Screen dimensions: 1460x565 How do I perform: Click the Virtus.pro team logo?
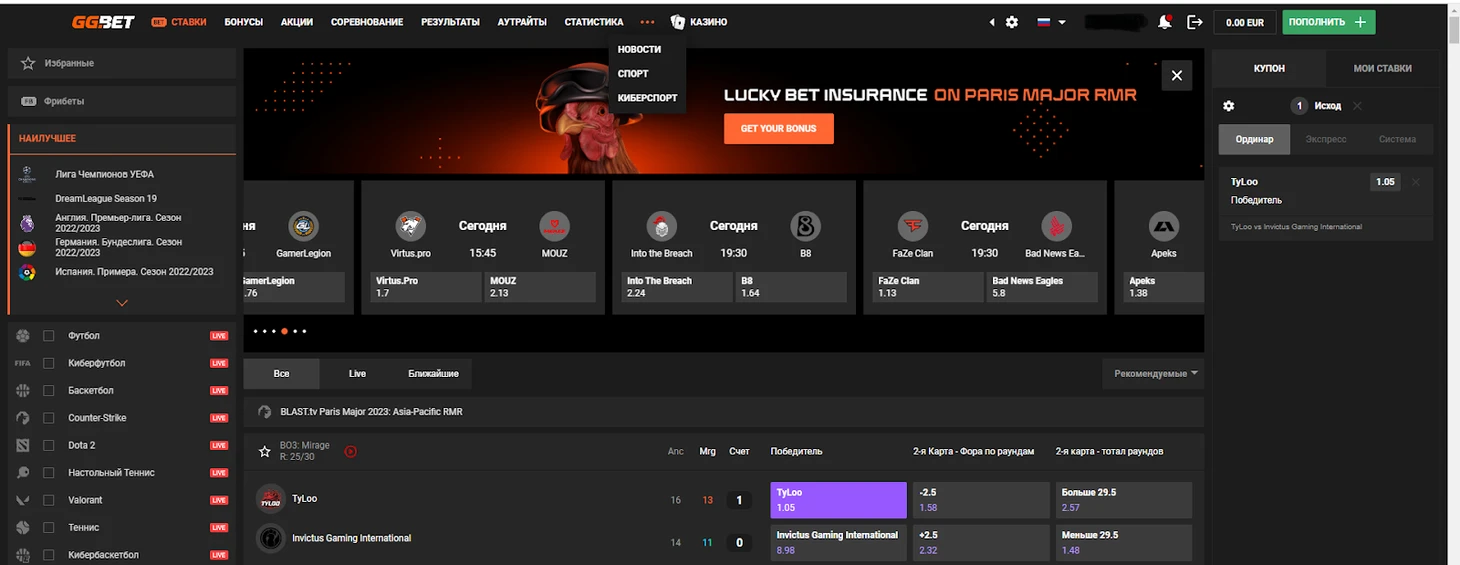411,226
